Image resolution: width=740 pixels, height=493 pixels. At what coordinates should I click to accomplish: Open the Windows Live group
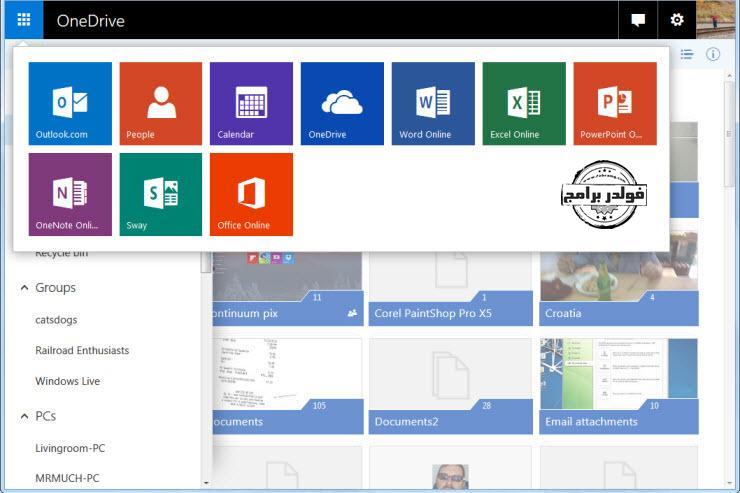[x=67, y=381]
